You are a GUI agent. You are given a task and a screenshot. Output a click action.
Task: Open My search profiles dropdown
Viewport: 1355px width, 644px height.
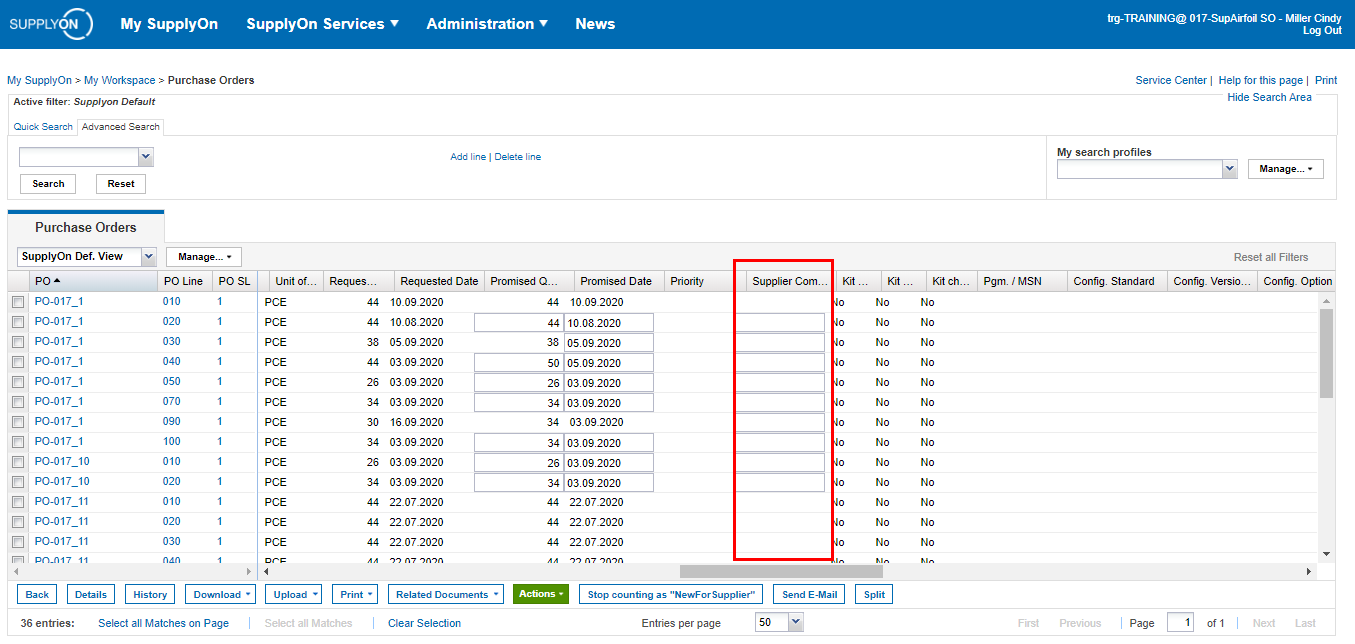[1230, 169]
